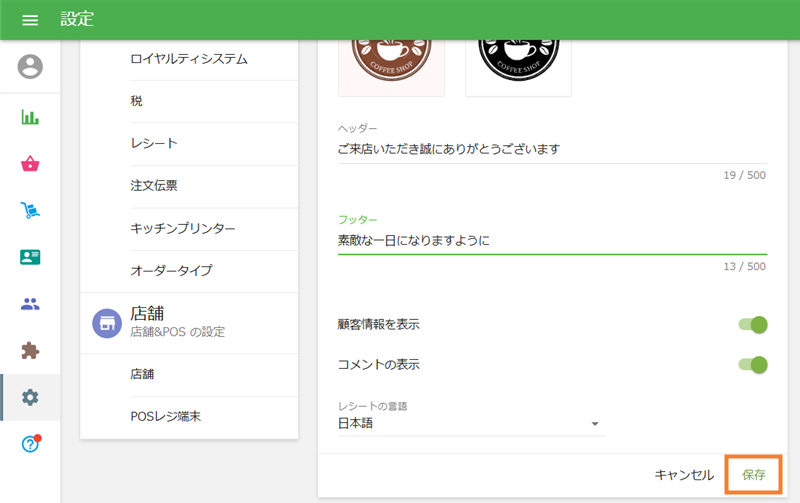This screenshot has width=800, height=503.
Task: Open the reports bar chart icon
Action: pos(30,117)
